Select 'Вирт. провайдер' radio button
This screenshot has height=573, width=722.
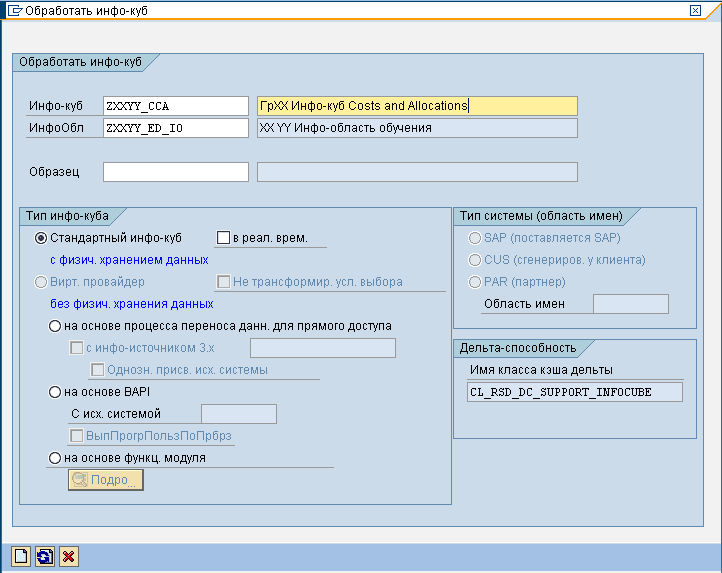41,282
